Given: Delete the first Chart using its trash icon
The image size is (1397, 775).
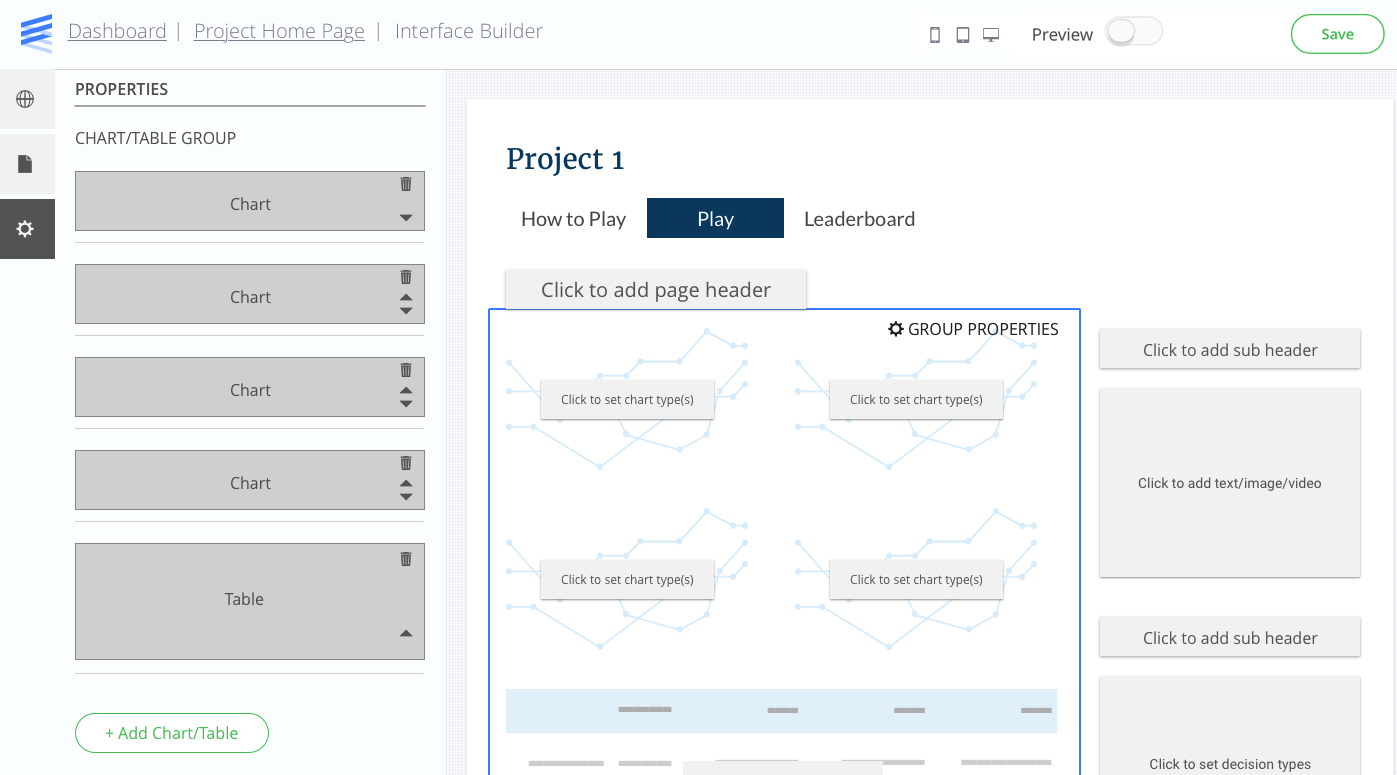Looking at the screenshot, I should pos(406,184).
